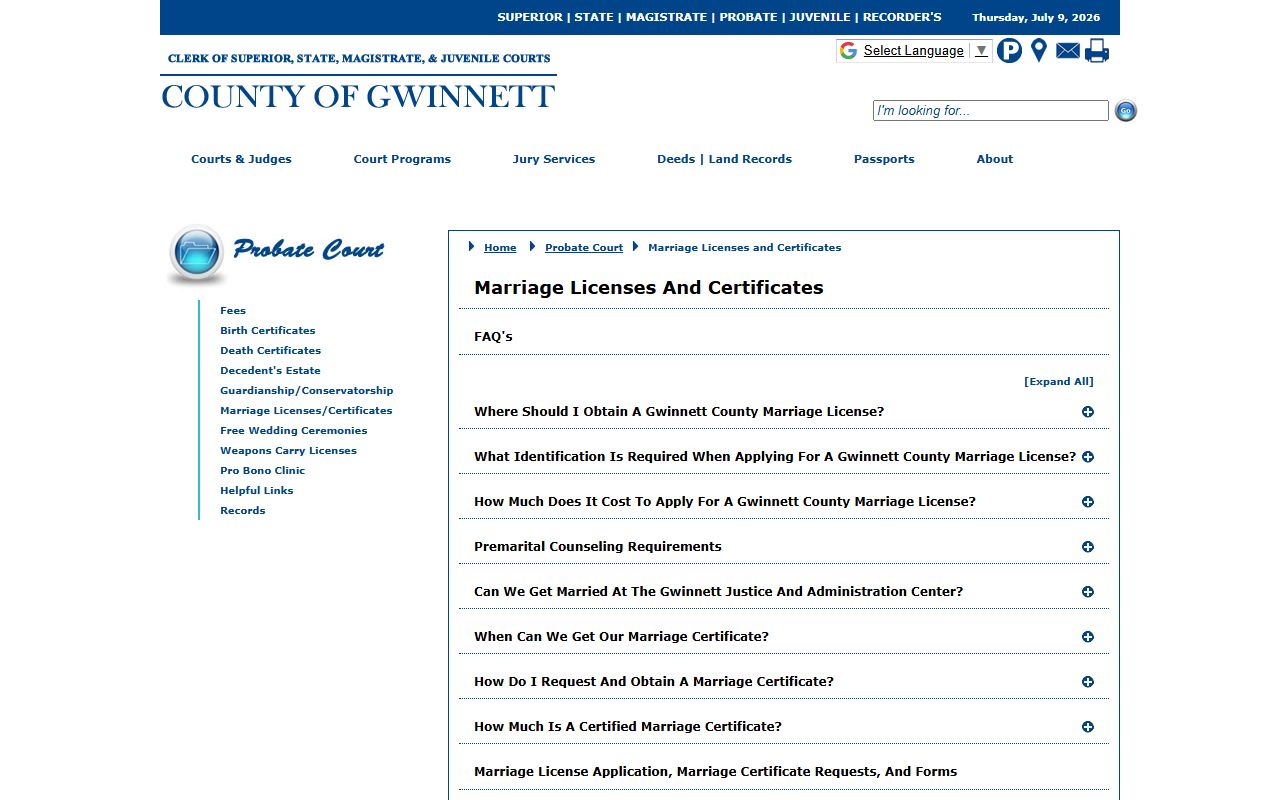
Task: Expand 'Where Should I Obtain' question plus icon
Action: 1088,412
